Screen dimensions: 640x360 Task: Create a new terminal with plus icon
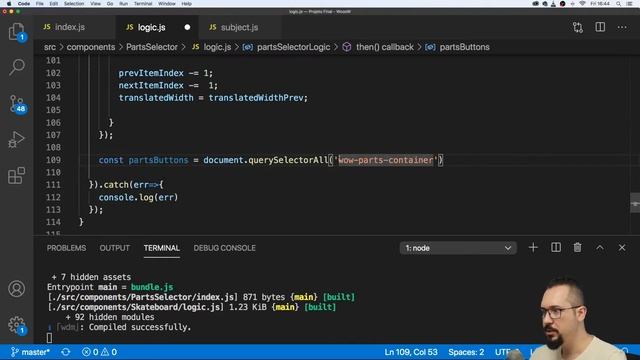[x=533, y=248]
